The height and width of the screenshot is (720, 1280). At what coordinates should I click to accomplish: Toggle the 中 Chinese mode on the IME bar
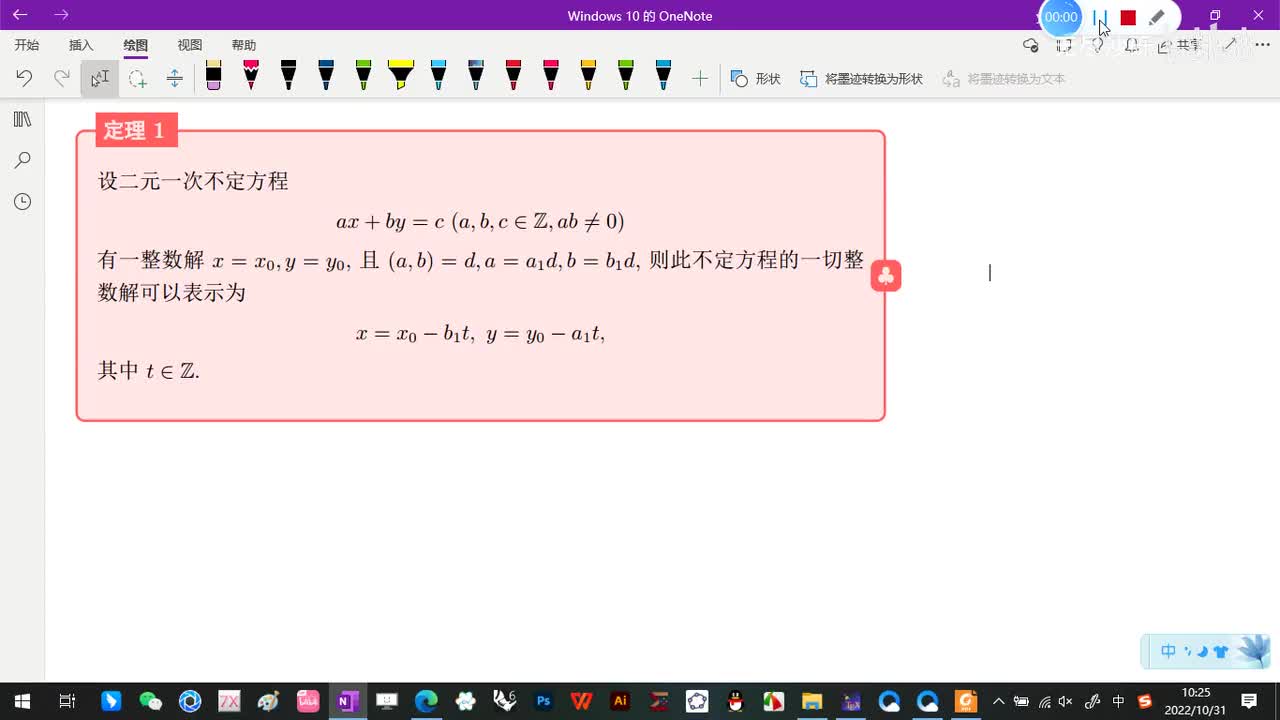click(1168, 651)
